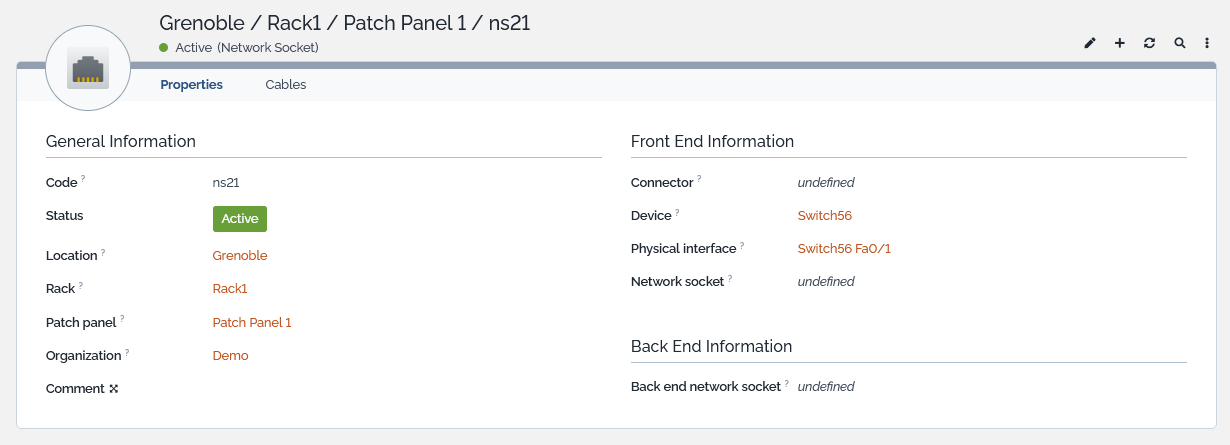This screenshot has height=445, width=1230.
Task: Follow the Patch Panel 1 link
Action: click(252, 323)
